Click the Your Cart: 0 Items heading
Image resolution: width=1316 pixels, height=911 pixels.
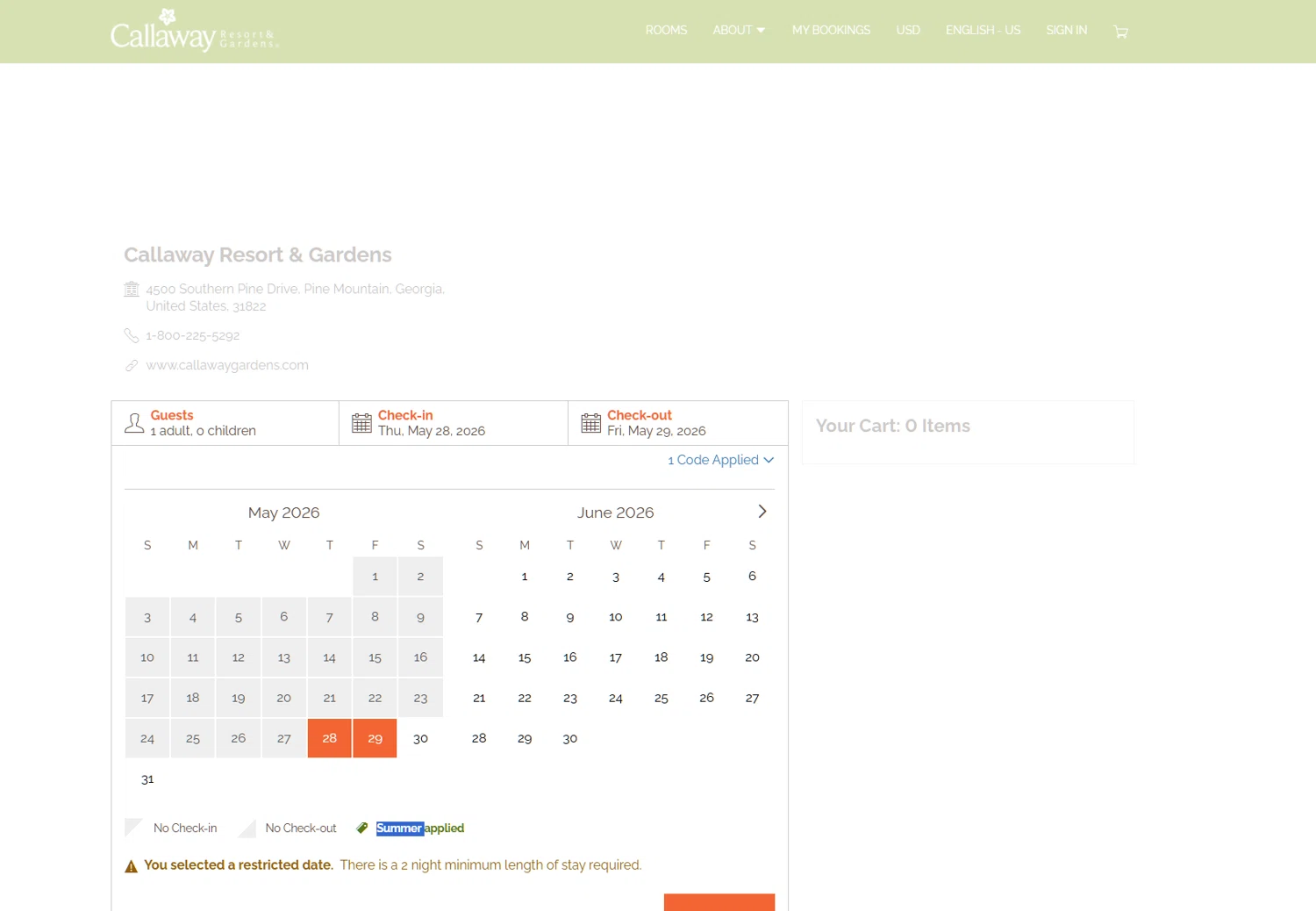893,426
